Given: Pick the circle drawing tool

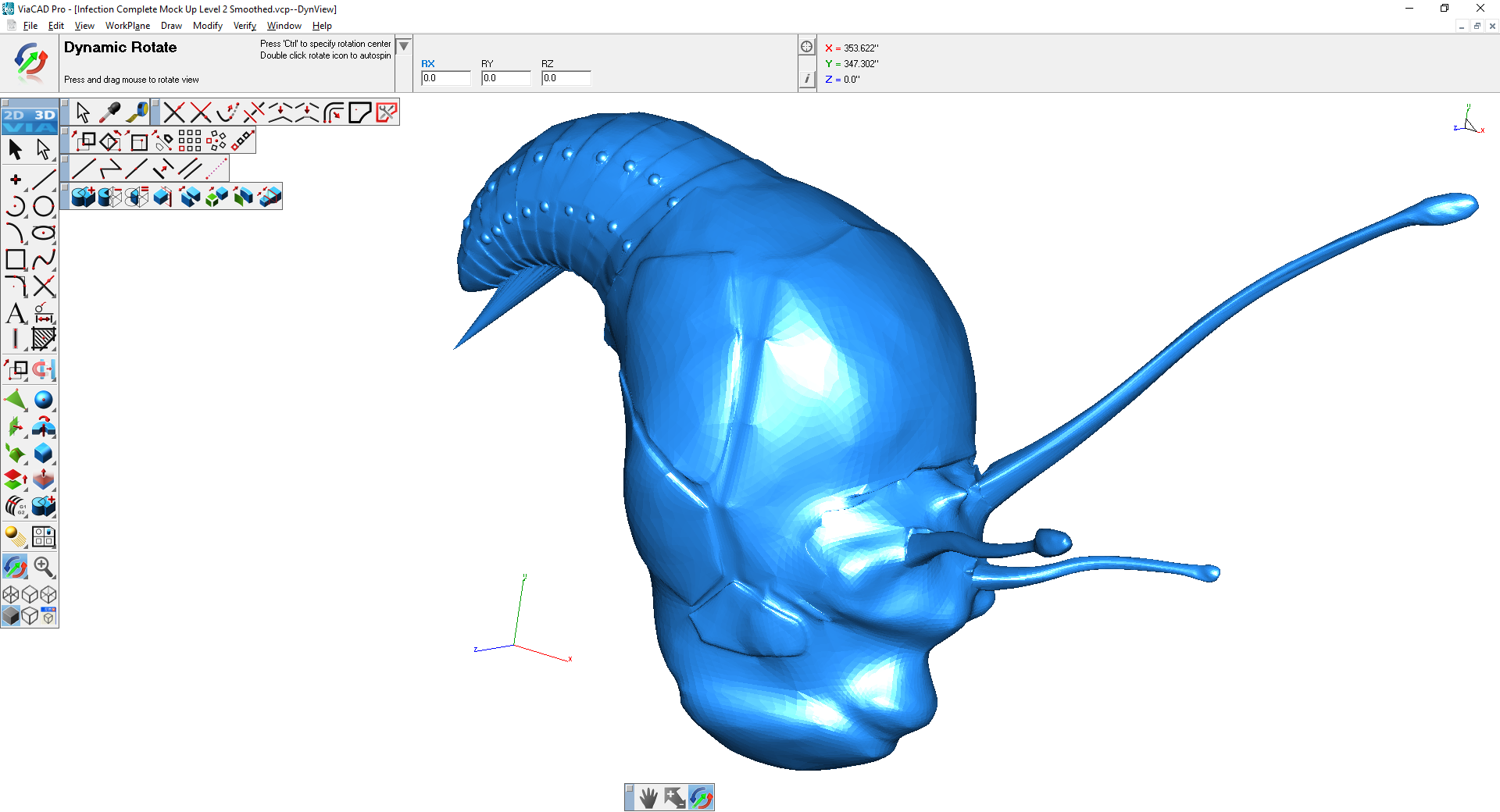Looking at the screenshot, I should tap(44, 206).
